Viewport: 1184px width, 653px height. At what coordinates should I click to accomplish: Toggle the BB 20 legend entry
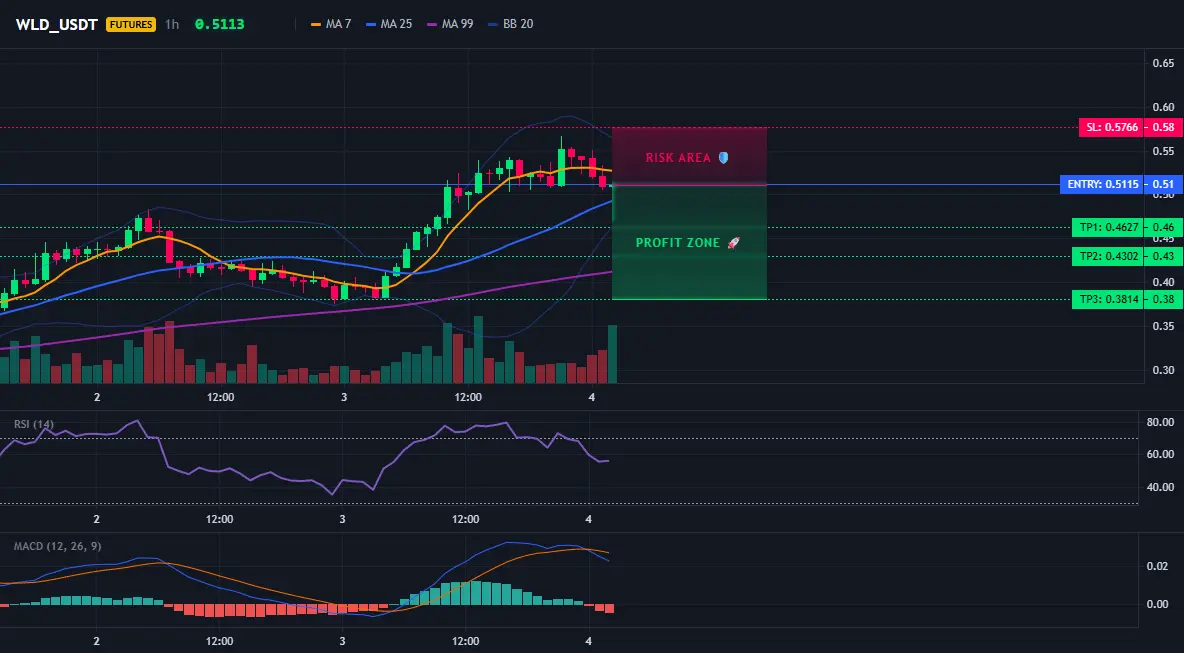click(x=510, y=24)
